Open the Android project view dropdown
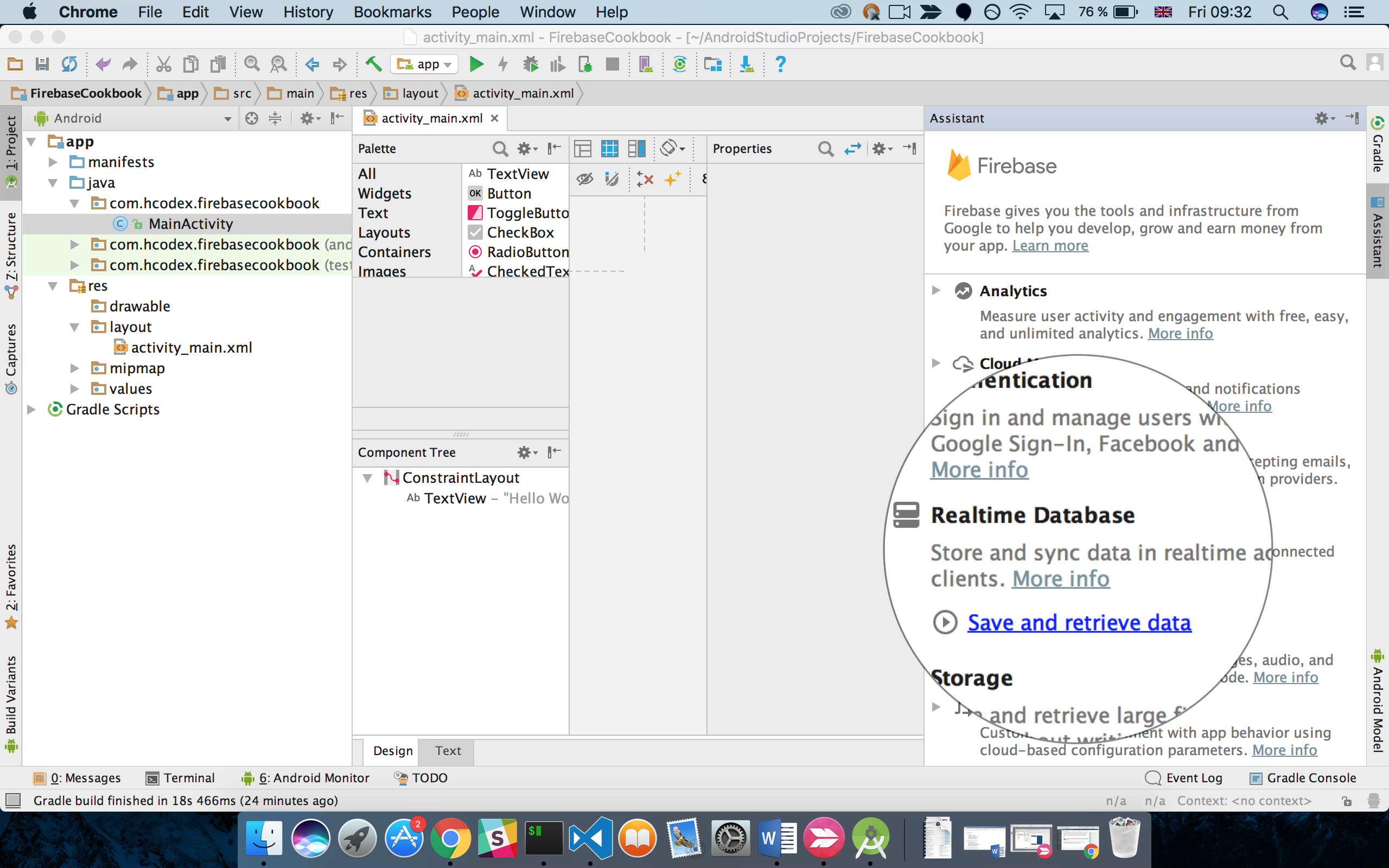1389x868 pixels. 228,119
